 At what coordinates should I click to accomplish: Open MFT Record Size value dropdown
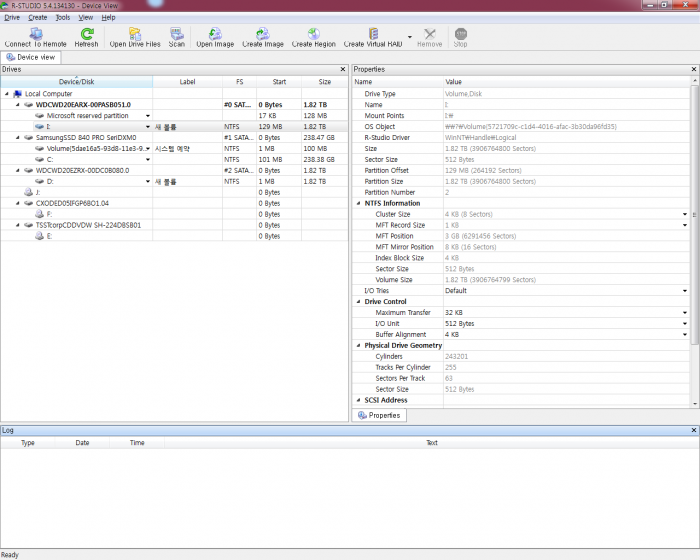point(685,225)
